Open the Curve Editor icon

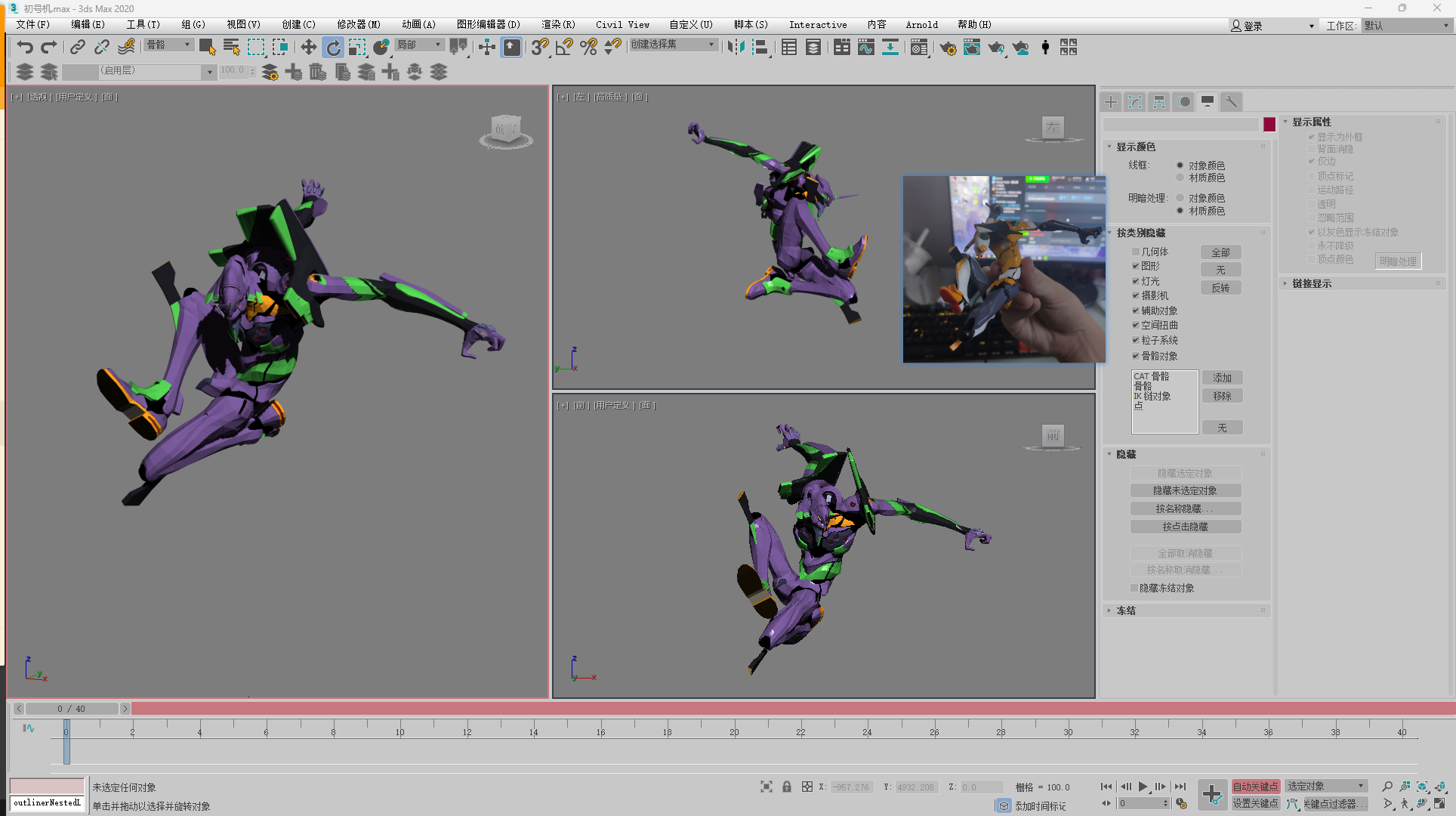pyautogui.click(x=865, y=48)
